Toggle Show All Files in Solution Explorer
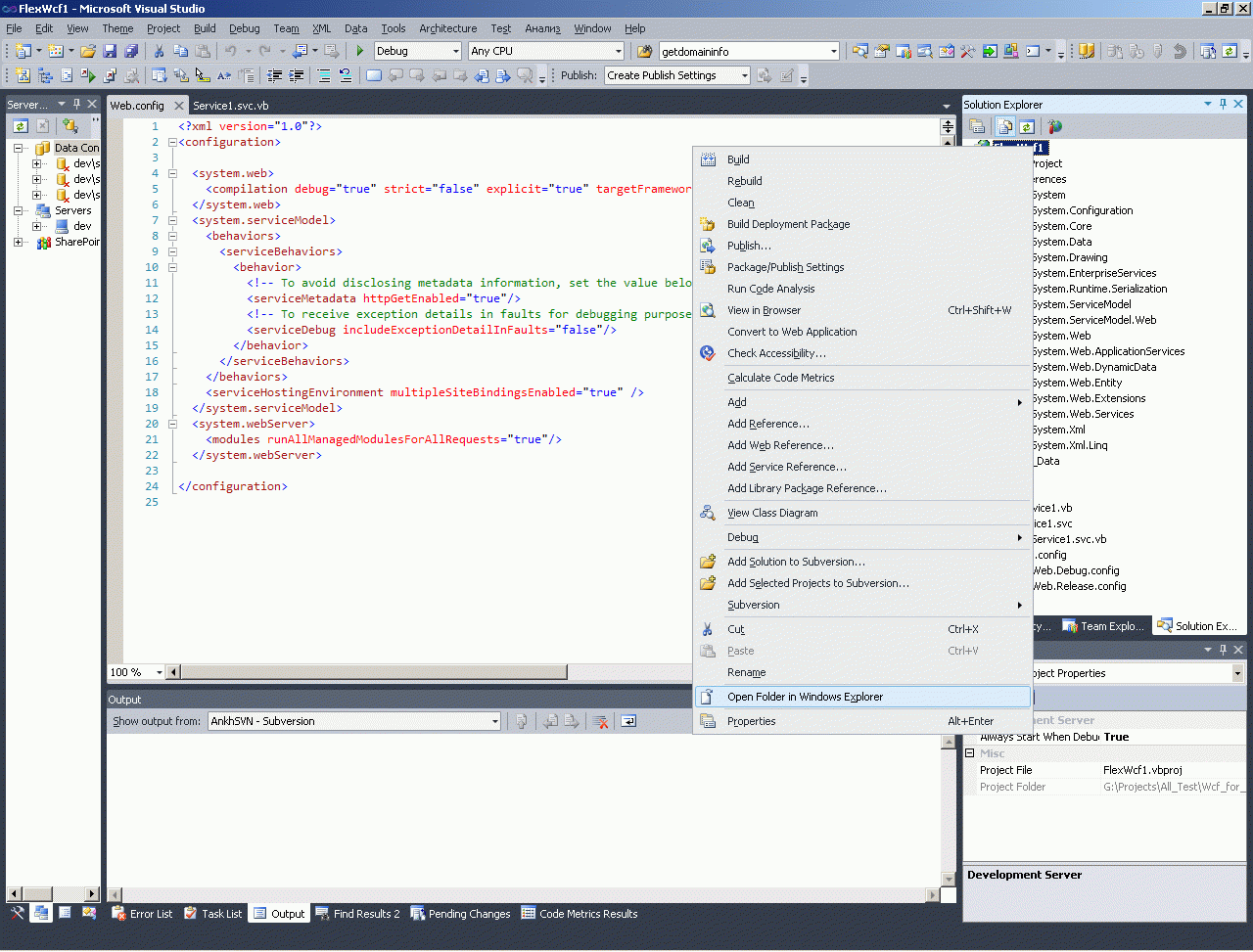The image size is (1253, 952). [1004, 126]
